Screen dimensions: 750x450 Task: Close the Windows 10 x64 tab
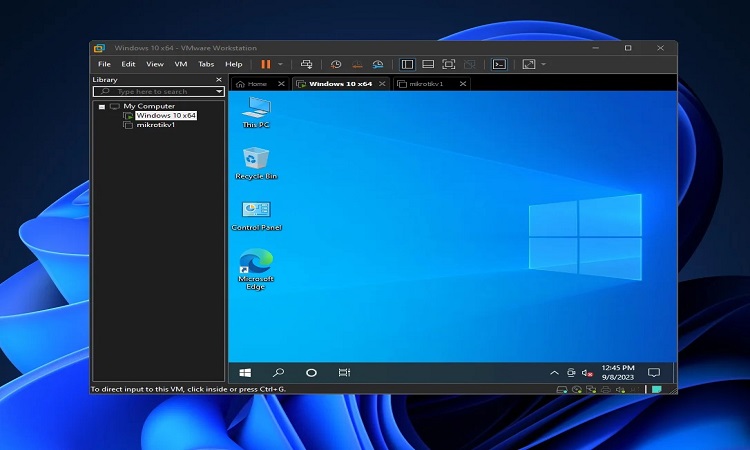point(382,84)
